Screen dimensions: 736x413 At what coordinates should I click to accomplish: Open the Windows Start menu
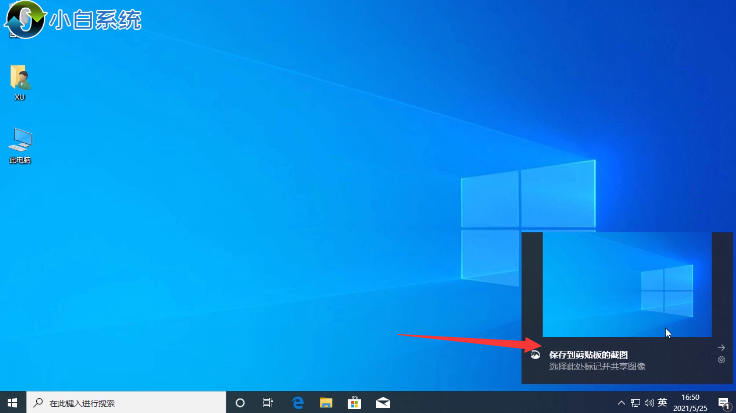[12, 402]
